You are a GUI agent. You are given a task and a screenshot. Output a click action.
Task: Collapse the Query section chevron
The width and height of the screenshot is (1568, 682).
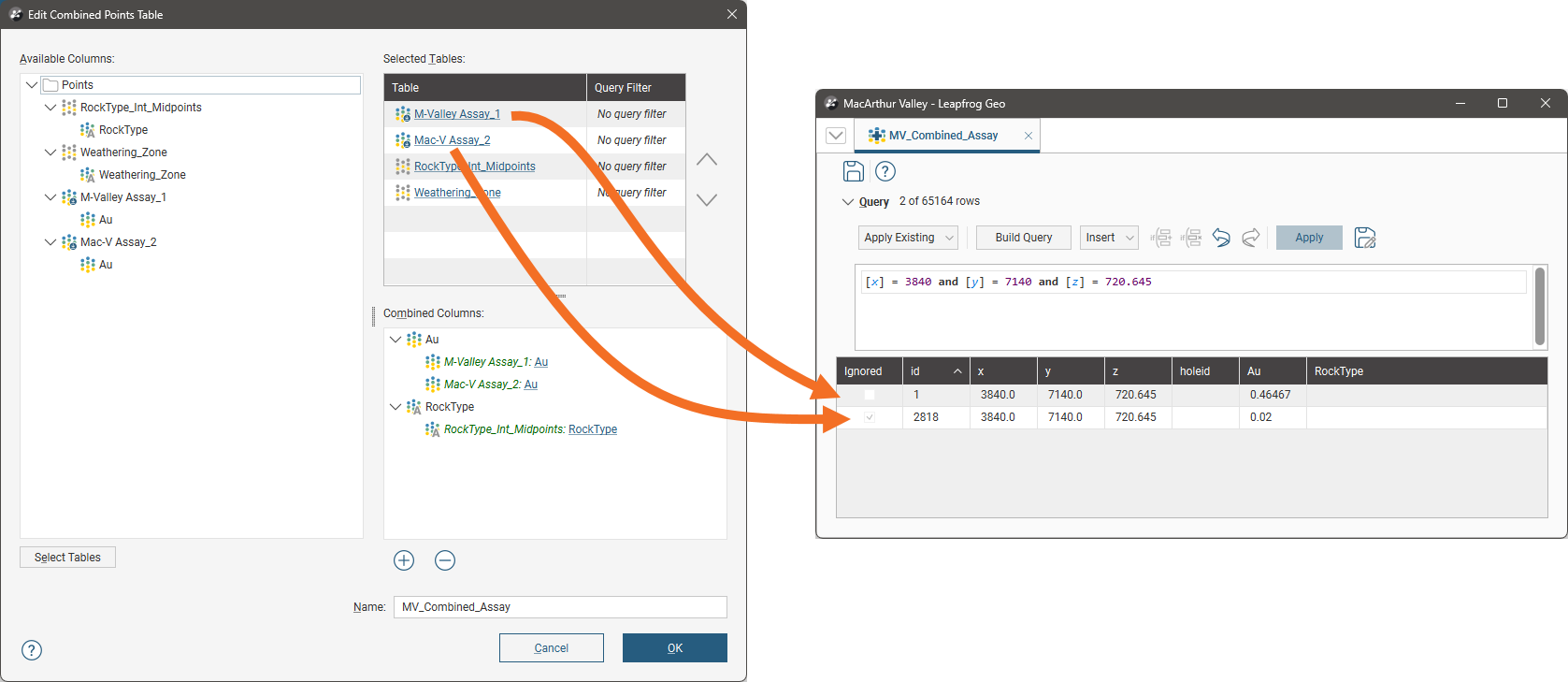[848, 202]
